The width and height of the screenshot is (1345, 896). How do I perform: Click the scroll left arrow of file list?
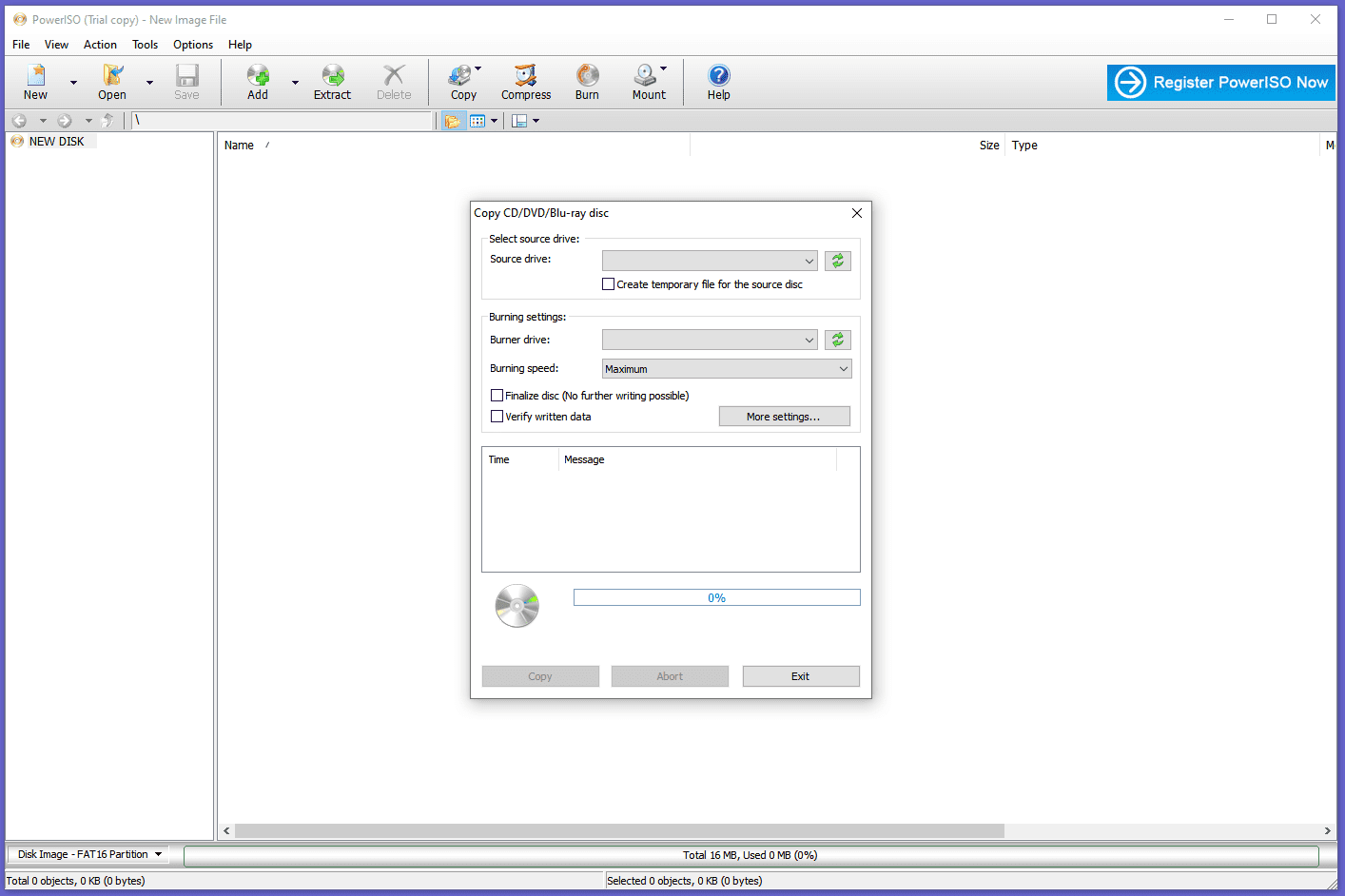[226, 830]
